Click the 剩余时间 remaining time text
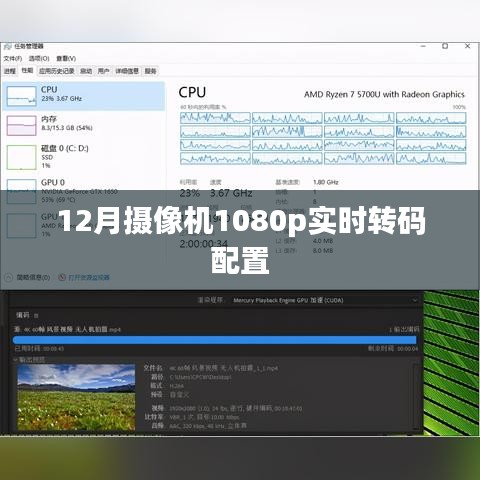 (393, 348)
